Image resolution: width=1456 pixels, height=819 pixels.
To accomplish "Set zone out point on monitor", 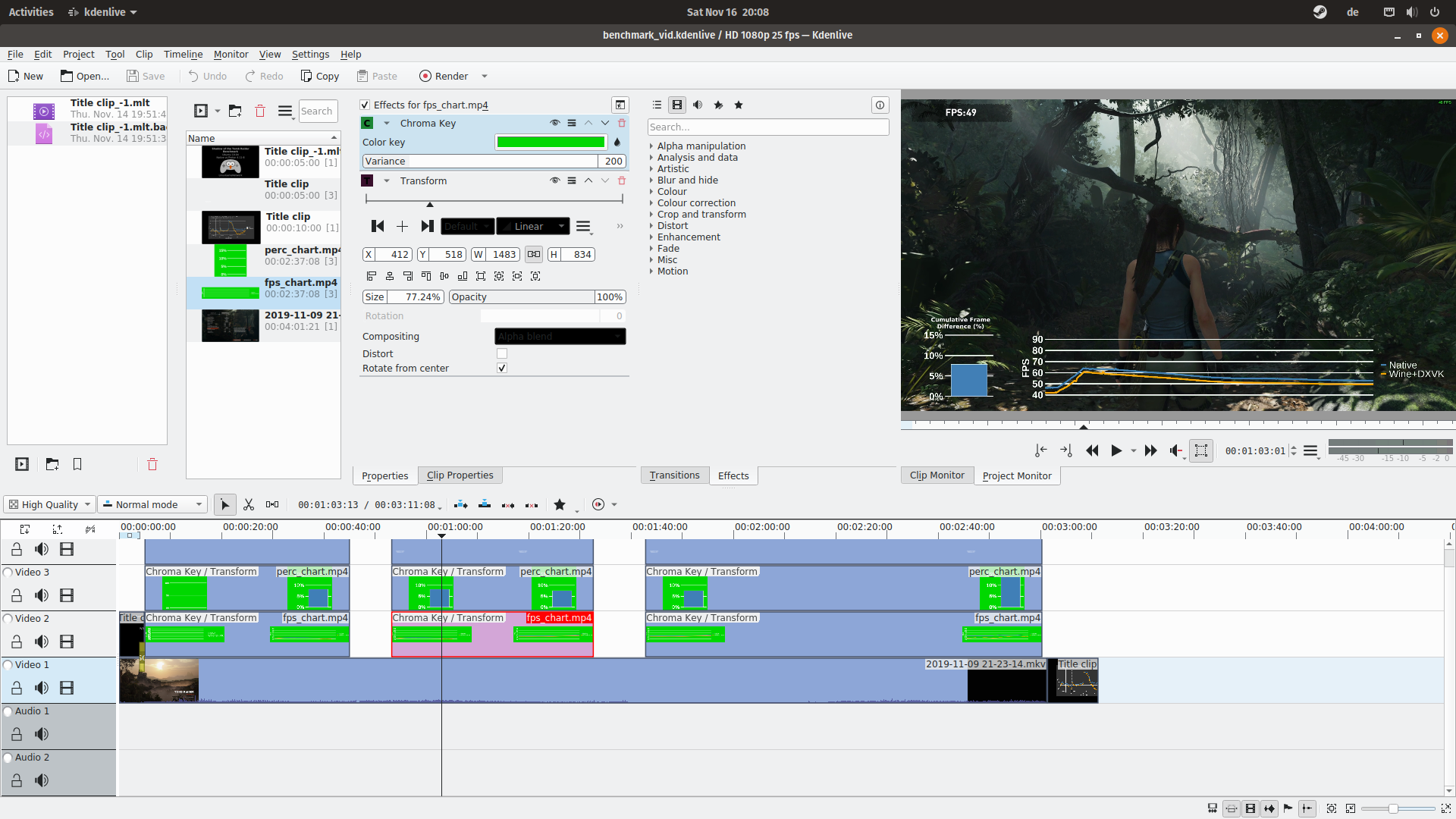I will pyautogui.click(x=1066, y=450).
